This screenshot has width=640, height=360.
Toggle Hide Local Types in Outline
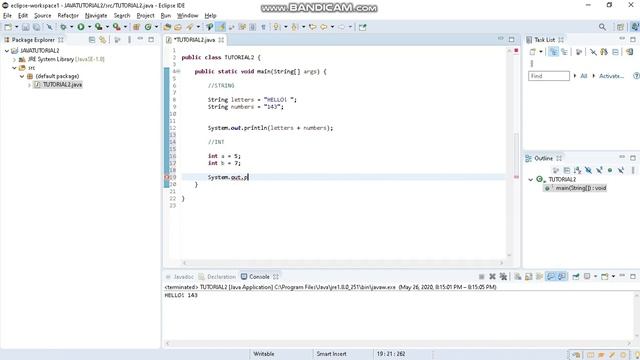coord(621,170)
